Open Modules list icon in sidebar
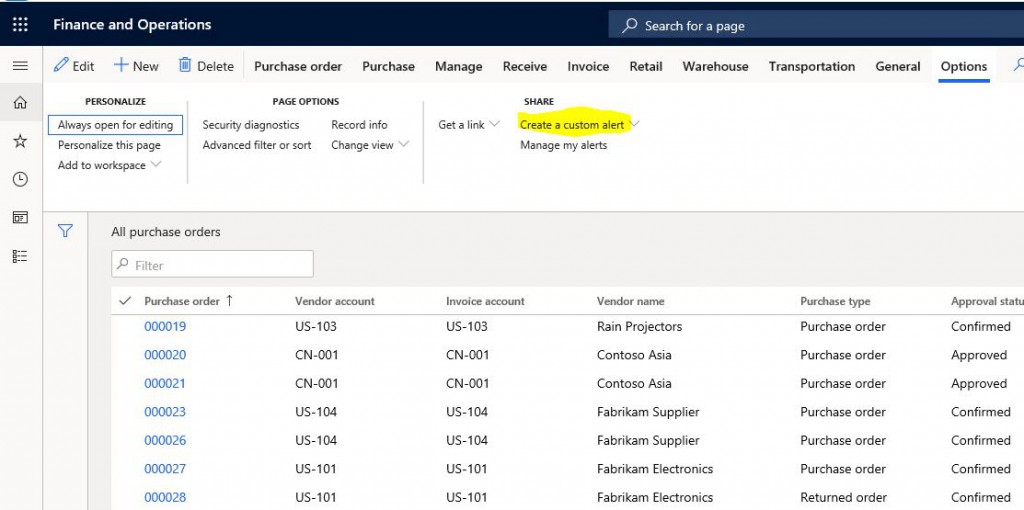 (x=20, y=256)
